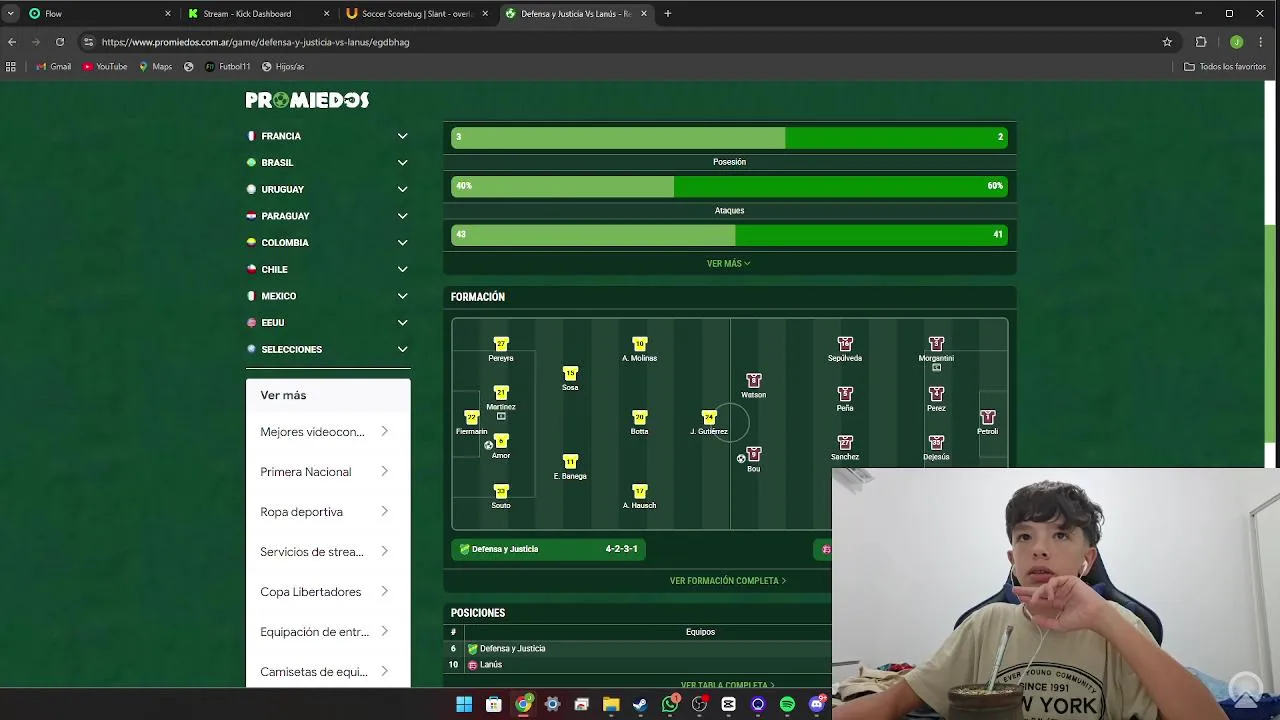Close the Flow tab
Viewport: 1280px width, 720px height.
168,14
